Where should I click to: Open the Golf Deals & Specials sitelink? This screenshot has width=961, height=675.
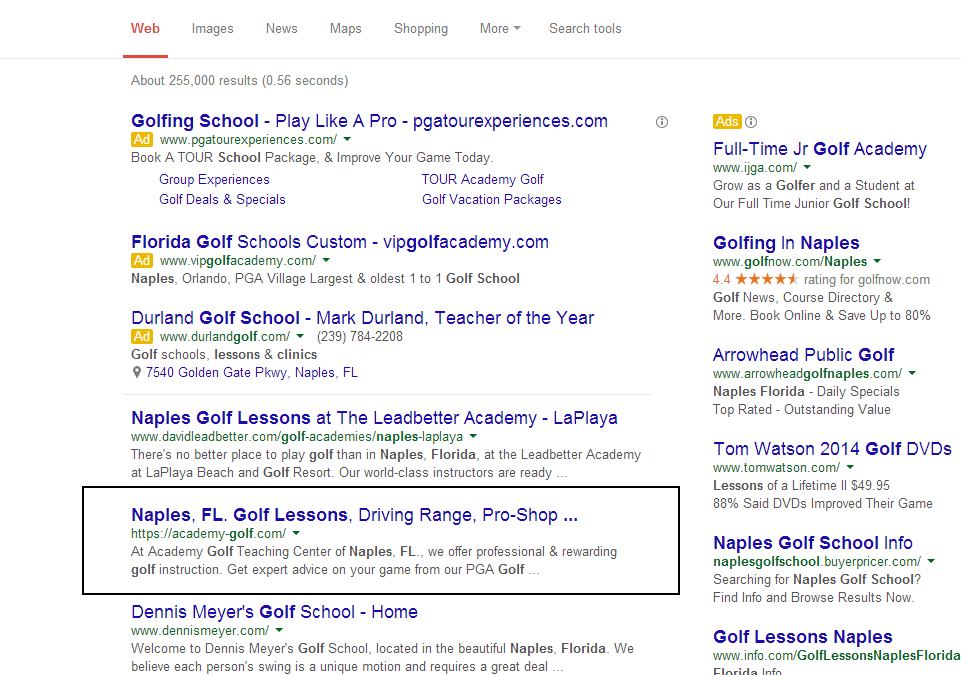click(x=222, y=200)
